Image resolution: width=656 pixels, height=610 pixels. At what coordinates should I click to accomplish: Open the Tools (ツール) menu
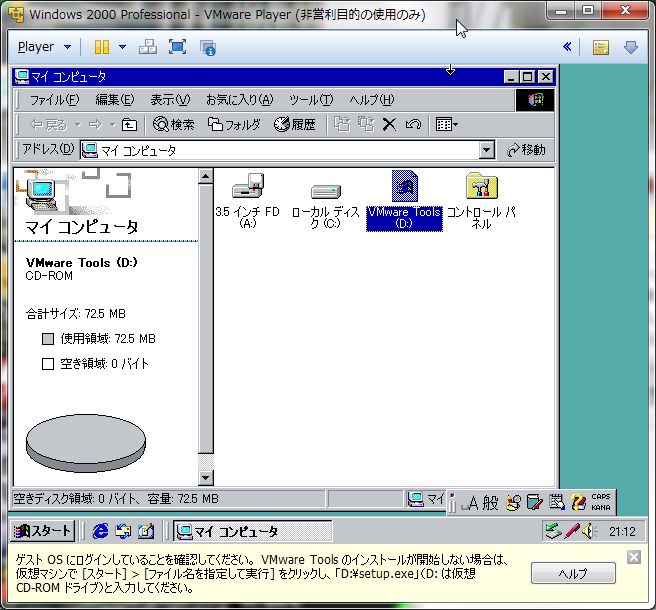click(311, 100)
